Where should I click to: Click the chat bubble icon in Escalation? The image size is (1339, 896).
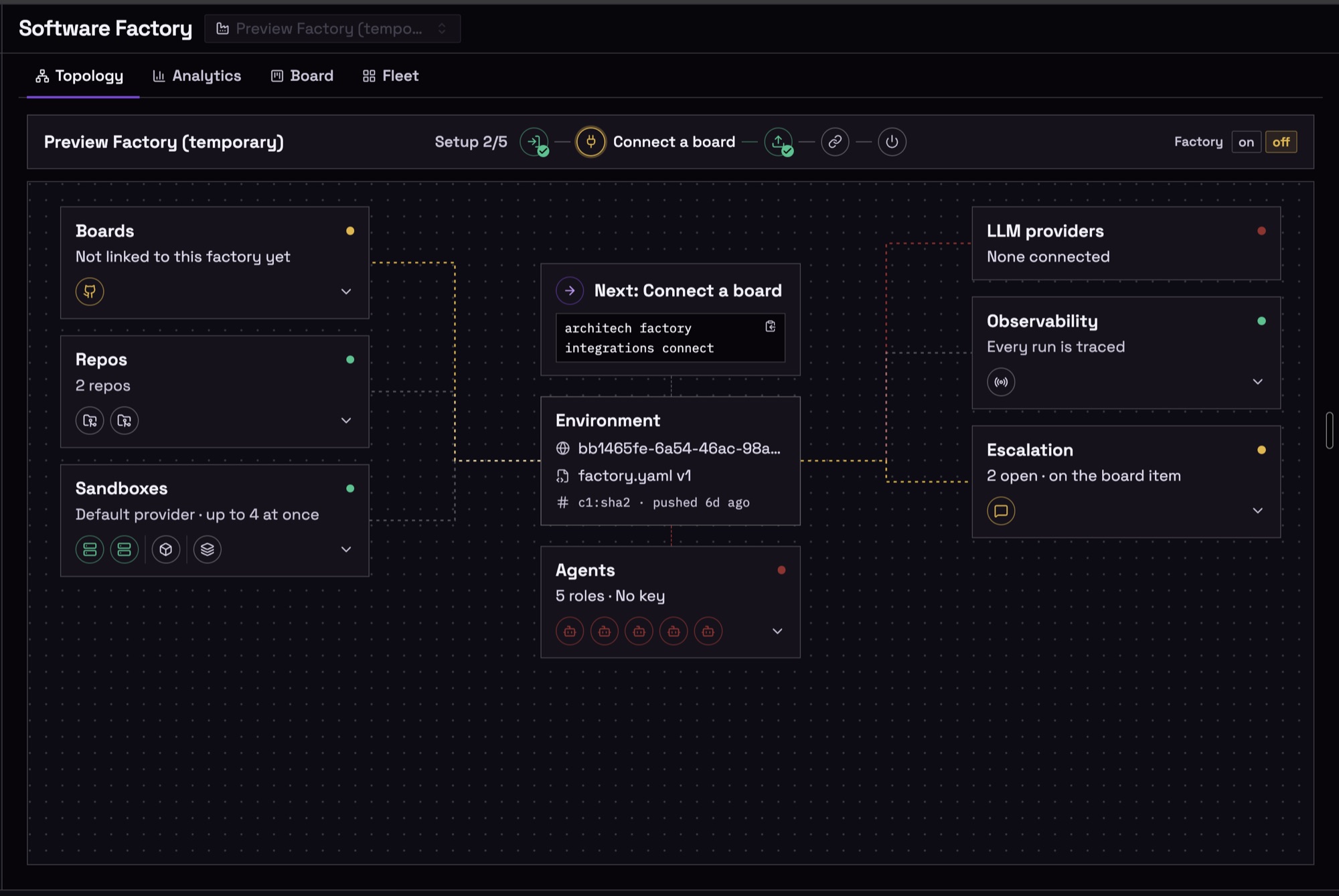point(1001,511)
